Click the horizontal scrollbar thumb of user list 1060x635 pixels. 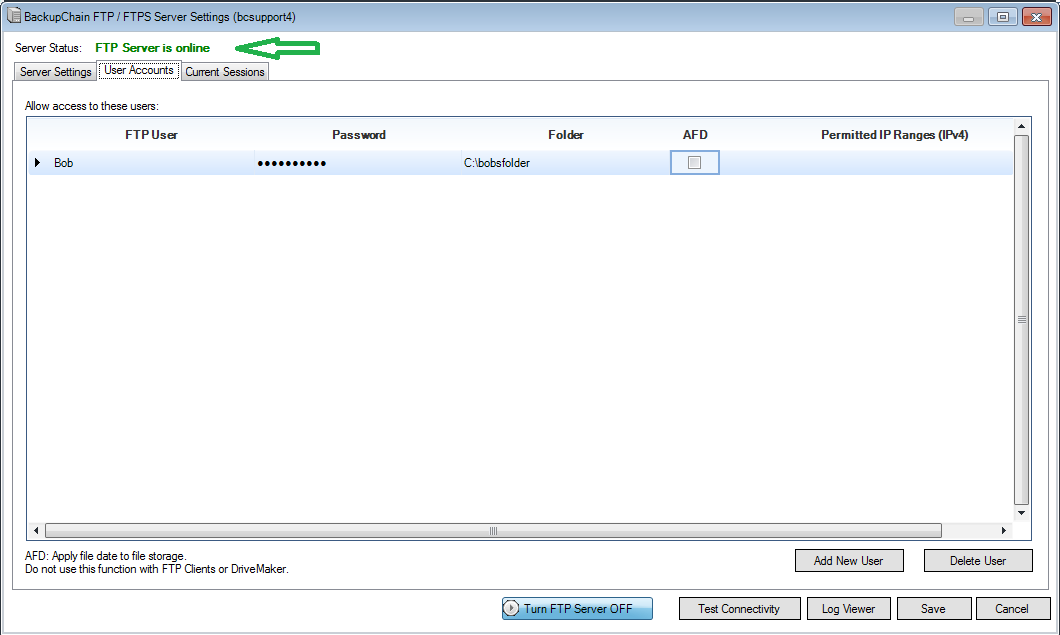493,531
